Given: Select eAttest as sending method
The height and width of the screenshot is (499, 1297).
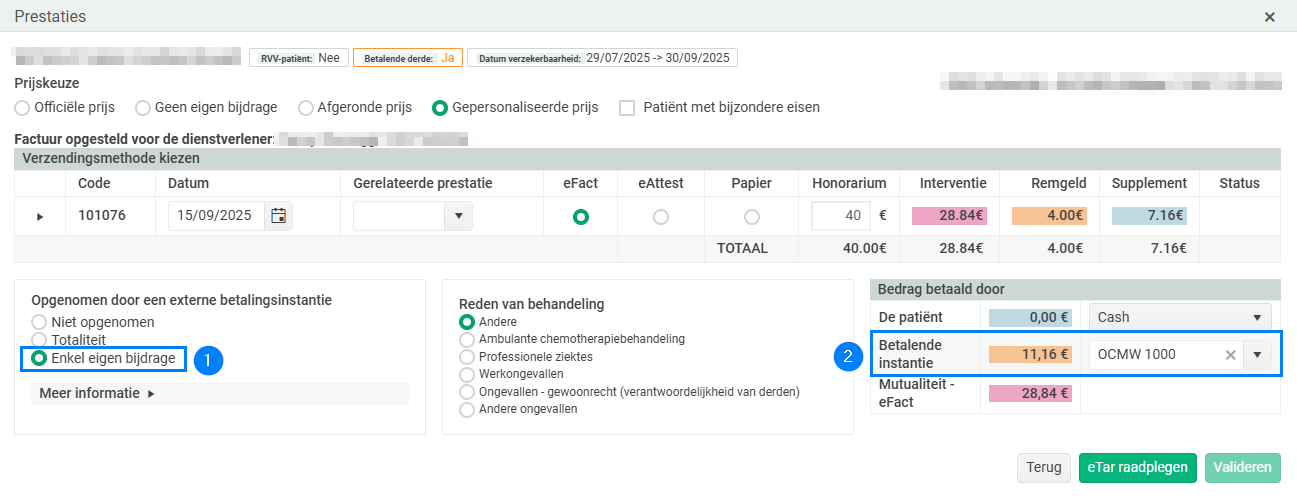Looking at the screenshot, I should 660,217.
